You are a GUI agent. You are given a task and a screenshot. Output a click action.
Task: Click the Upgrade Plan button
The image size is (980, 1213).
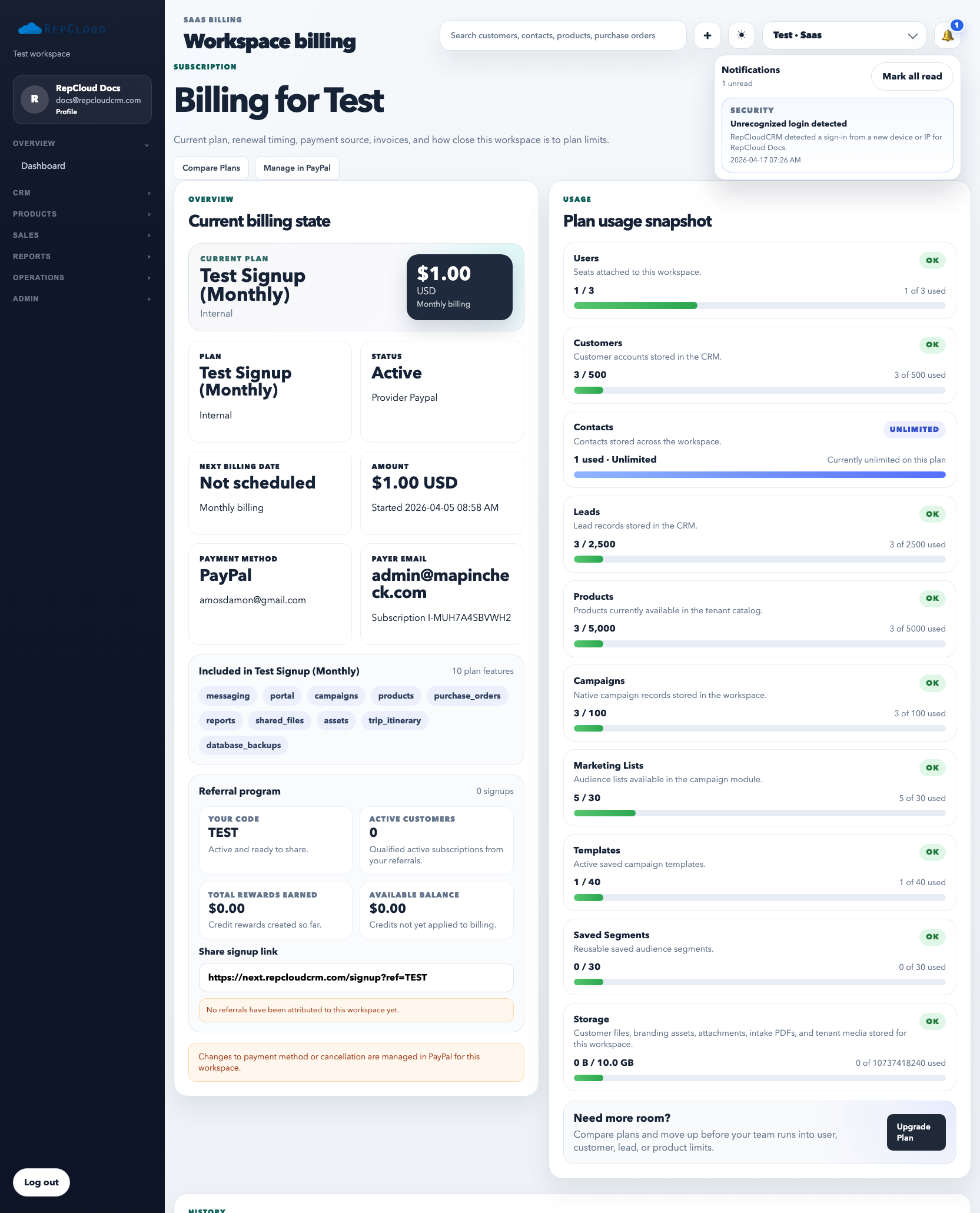click(916, 1132)
